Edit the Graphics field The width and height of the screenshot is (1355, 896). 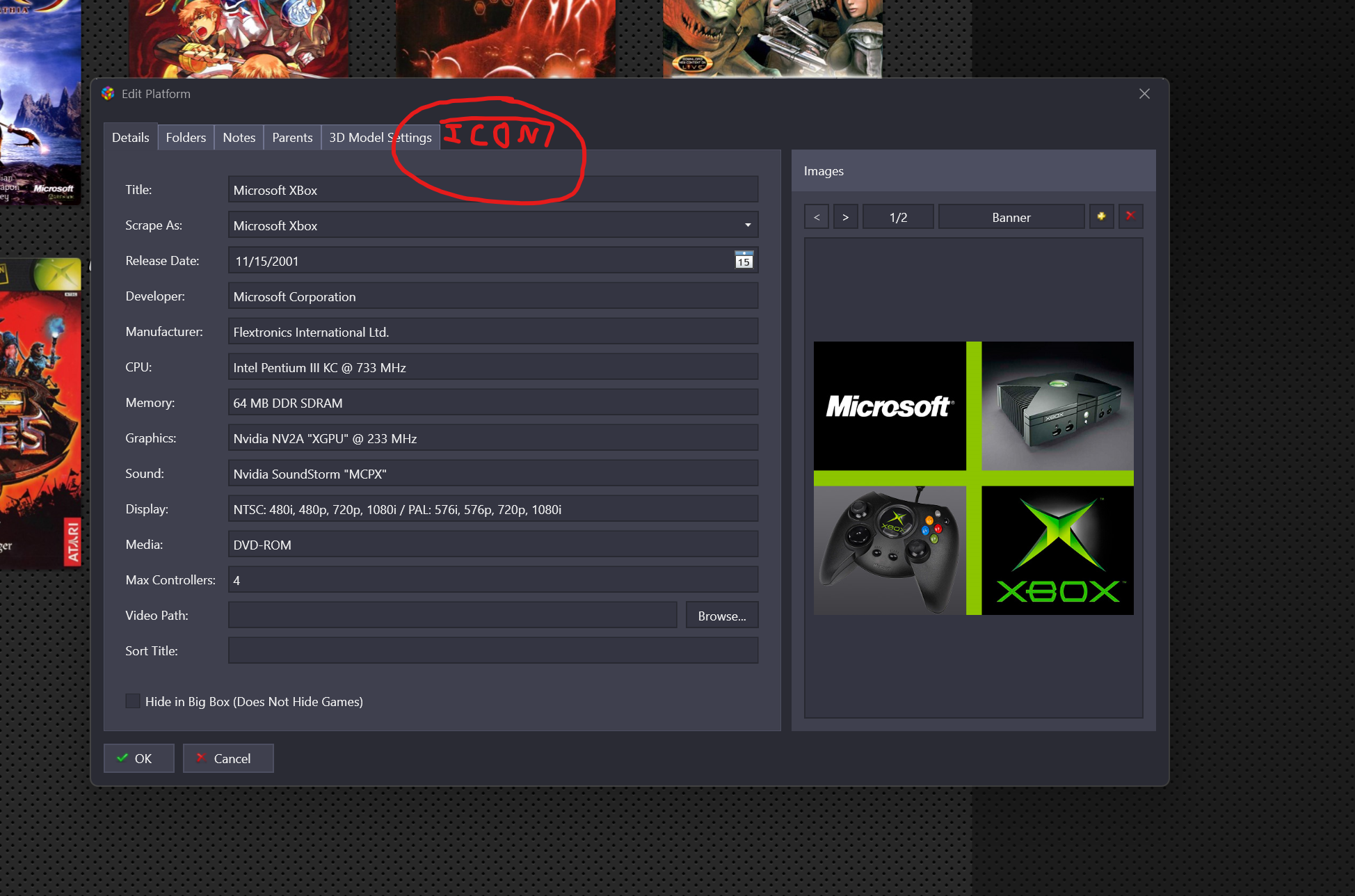click(x=493, y=438)
